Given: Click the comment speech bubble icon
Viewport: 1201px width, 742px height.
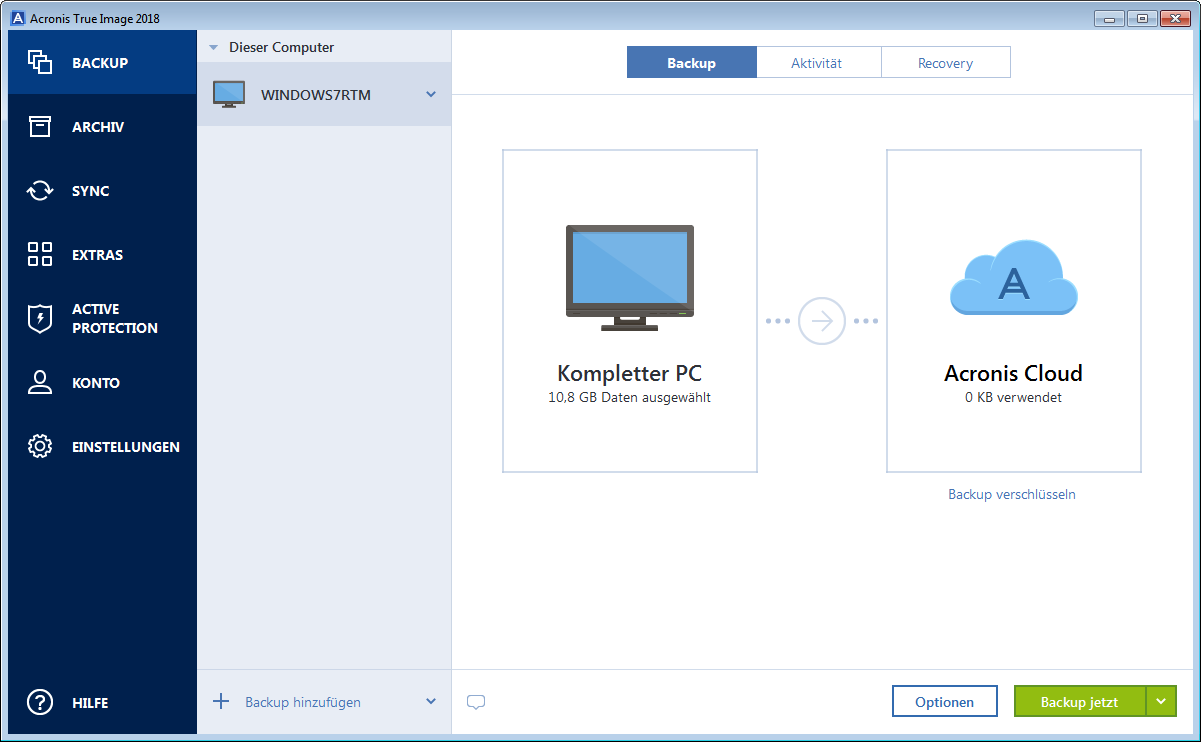Looking at the screenshot, I should coord(476,702).
